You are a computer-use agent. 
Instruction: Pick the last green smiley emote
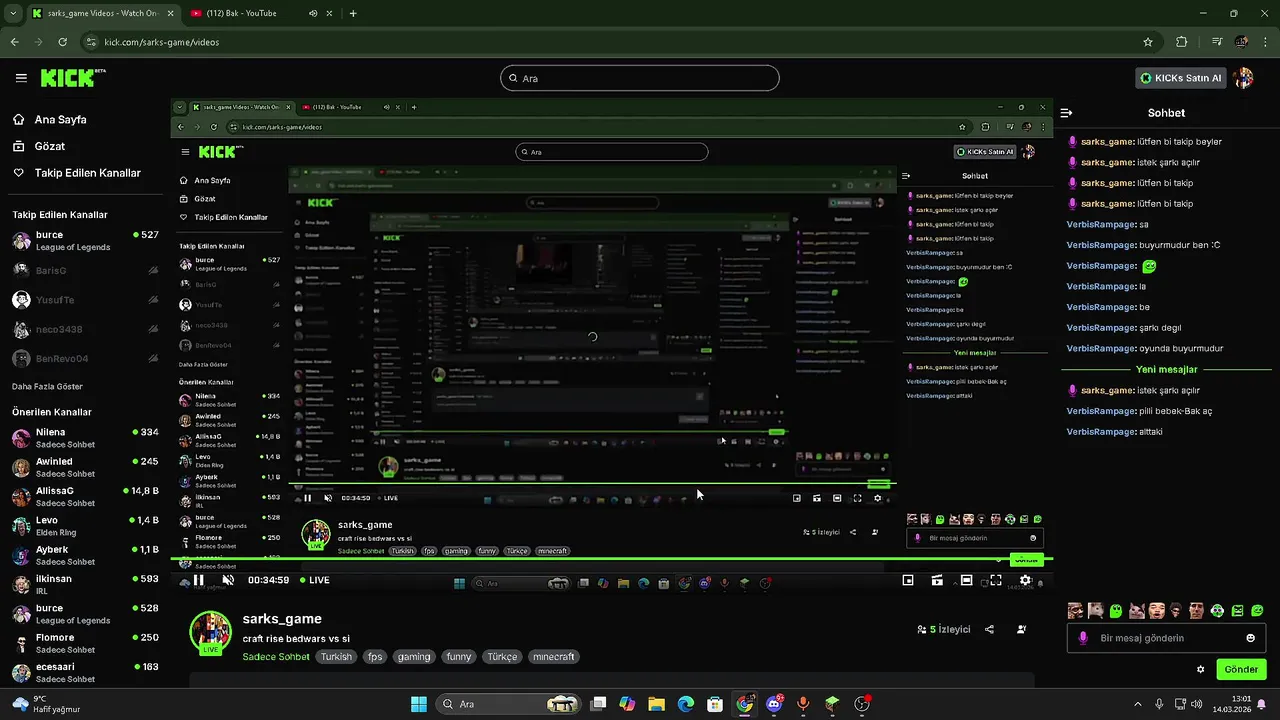1258,610
